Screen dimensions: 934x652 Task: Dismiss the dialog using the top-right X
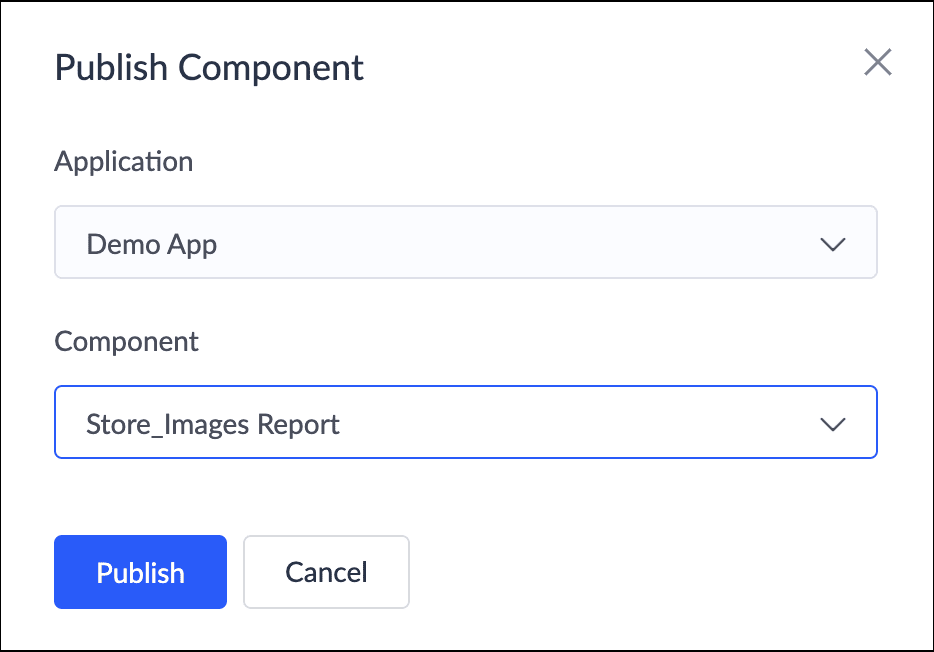[x=877, y=63]
